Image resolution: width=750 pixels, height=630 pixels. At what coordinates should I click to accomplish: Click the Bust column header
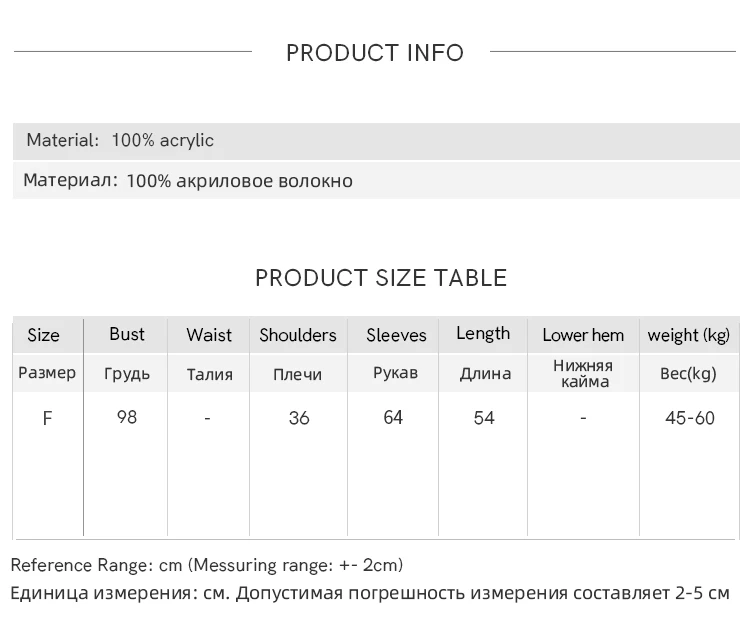tap(127, 334)
